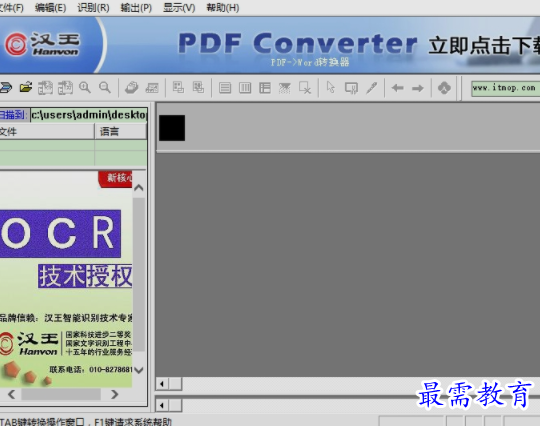Click the 文件 column header
This screenshot has height=426, width=540.
pos(47,132)
